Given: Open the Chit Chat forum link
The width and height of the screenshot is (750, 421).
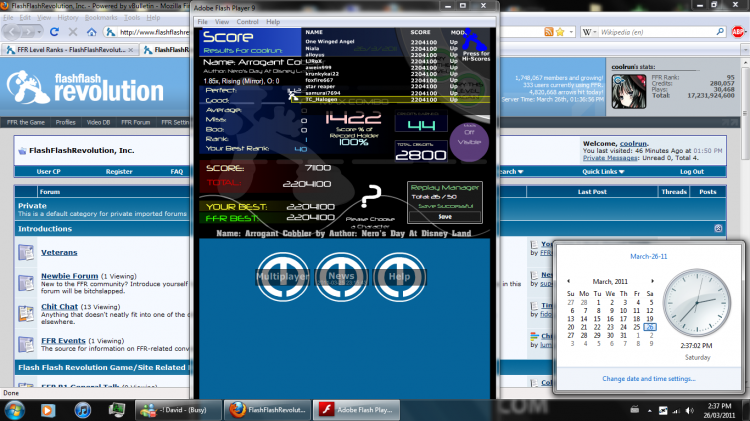Looking at the screenshot, I should click(59, 306).
